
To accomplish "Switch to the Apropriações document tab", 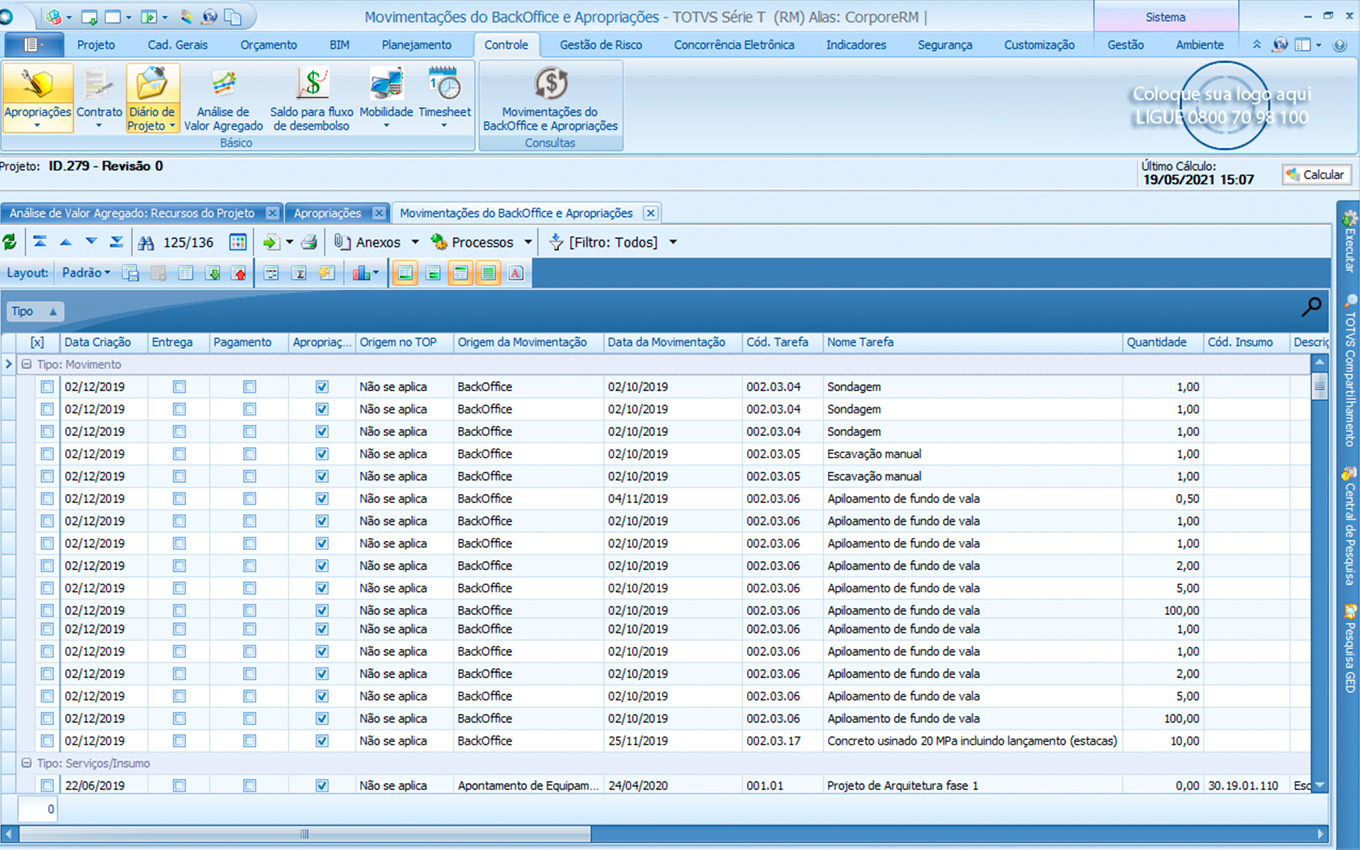I will pos(337,213).
